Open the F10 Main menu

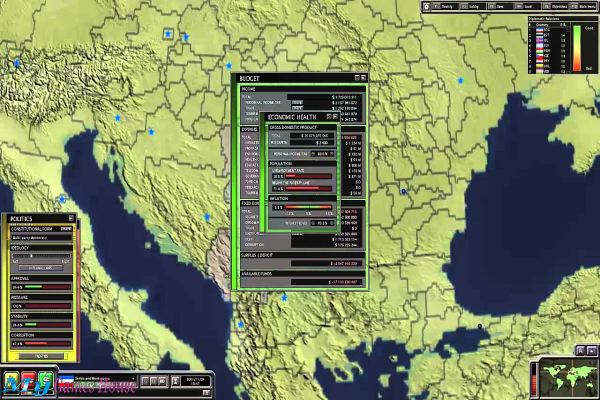[x=583, y=7]
